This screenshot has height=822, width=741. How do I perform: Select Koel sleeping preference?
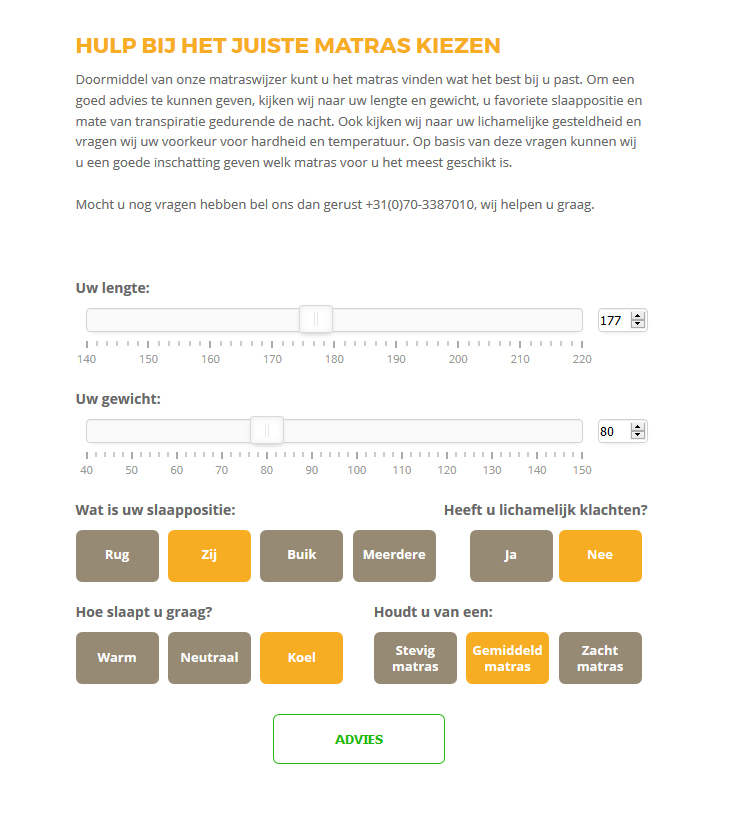(x=302, y=658)
